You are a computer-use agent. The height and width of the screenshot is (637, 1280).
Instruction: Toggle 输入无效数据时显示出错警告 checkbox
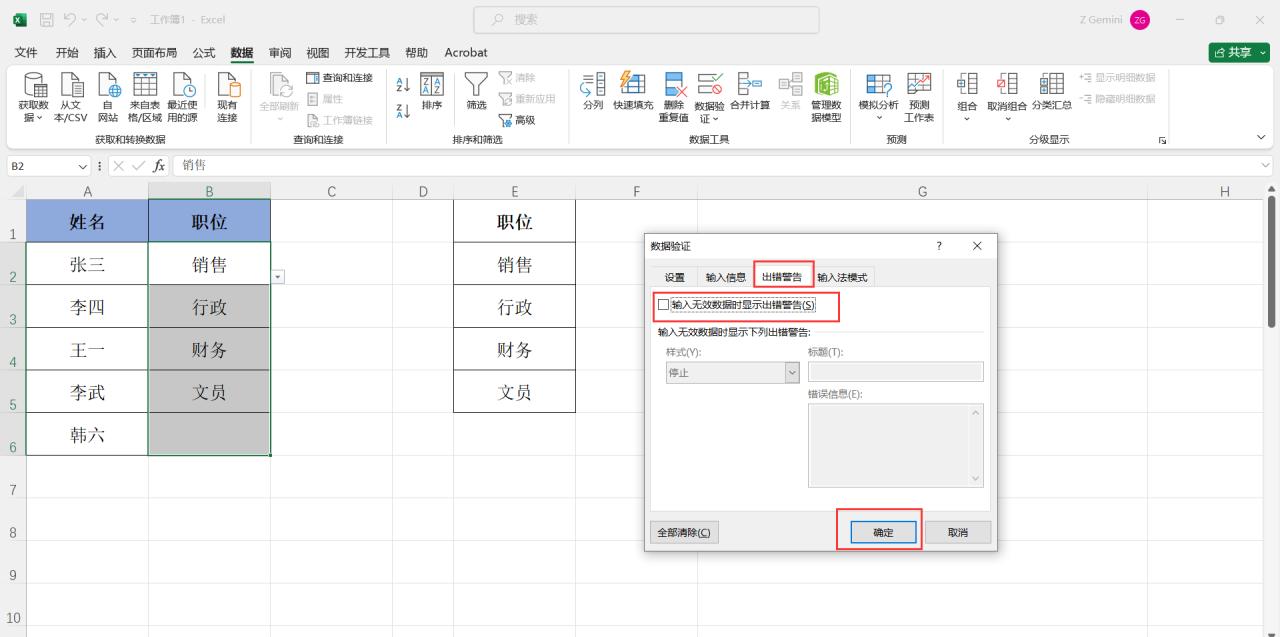(663, 304)
